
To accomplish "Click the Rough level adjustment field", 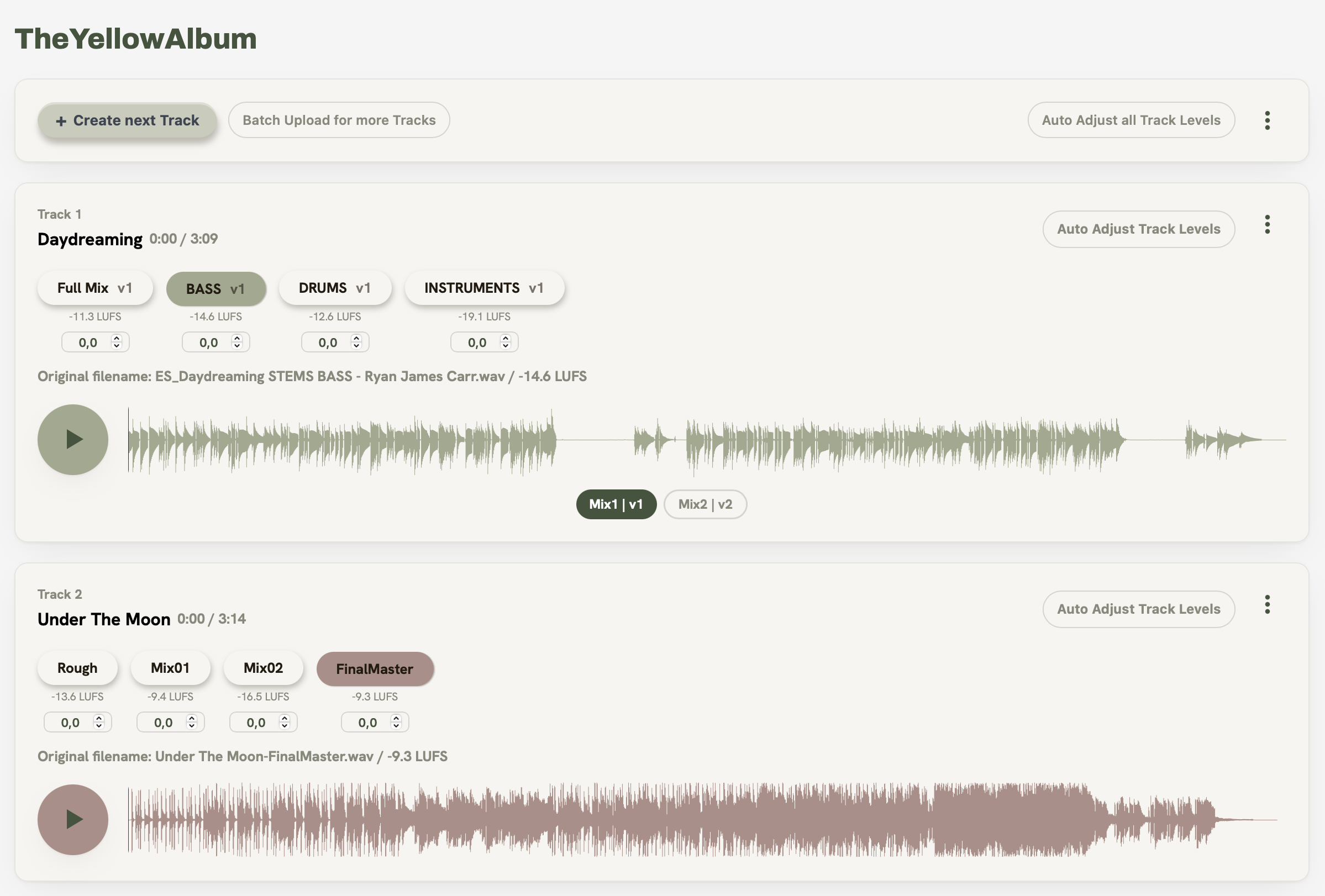I will [77, 722].
